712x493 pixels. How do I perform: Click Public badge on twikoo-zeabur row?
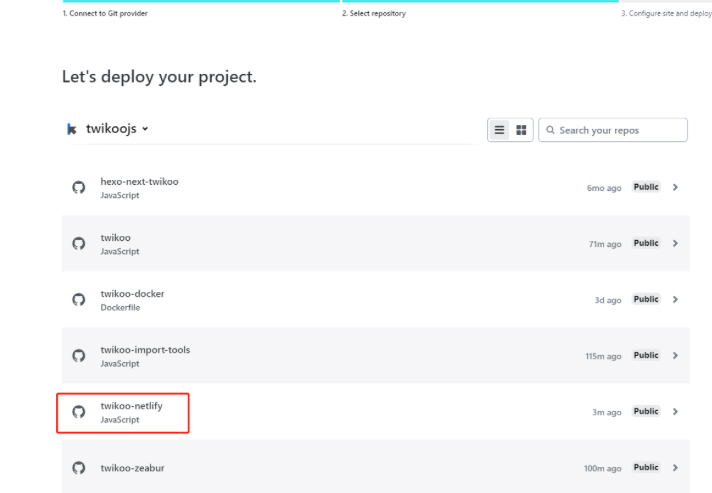pos(646,468)
